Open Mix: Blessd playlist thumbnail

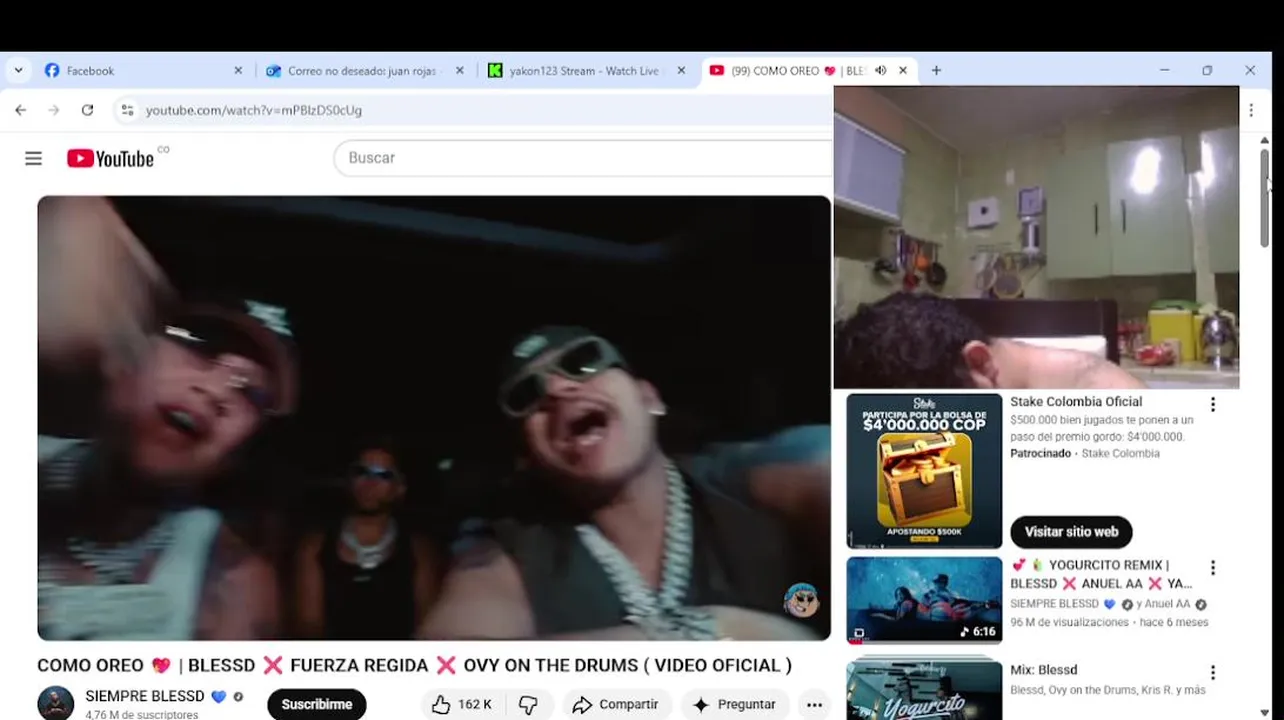(924, 689)
